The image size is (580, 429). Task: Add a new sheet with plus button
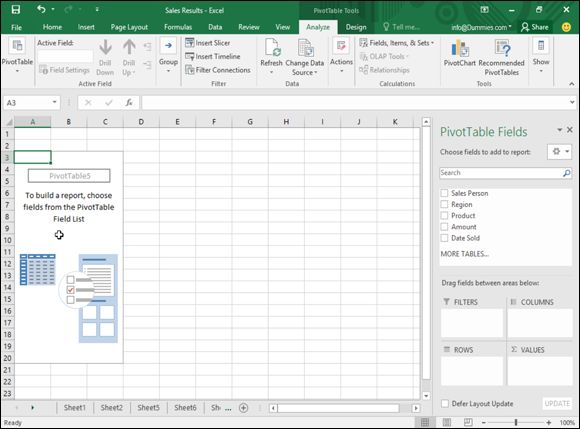click(243, 408)
